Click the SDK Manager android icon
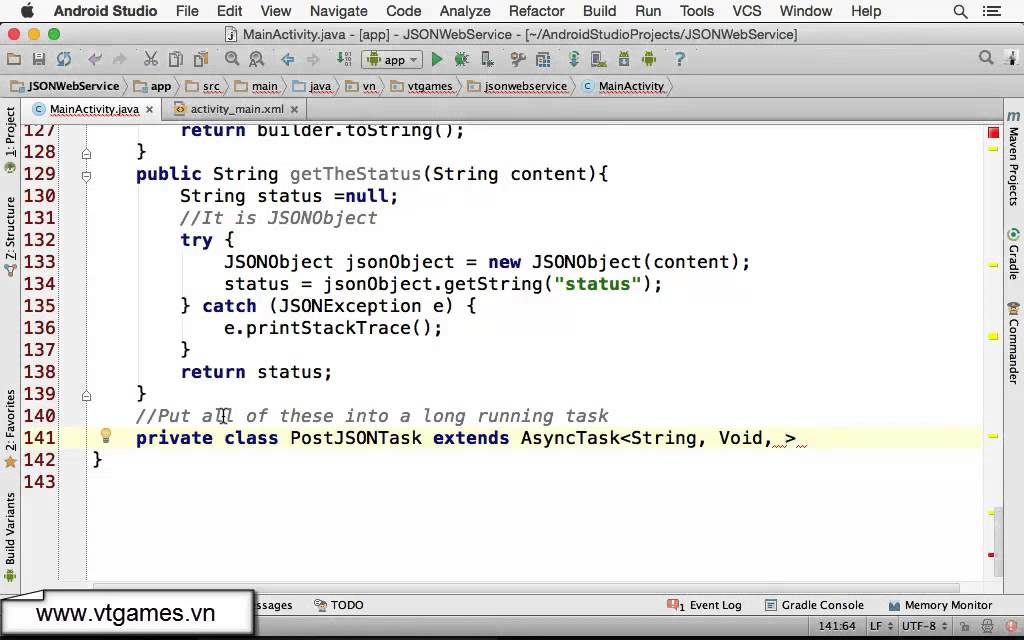The image size is (1024, 640). (624, 59)
